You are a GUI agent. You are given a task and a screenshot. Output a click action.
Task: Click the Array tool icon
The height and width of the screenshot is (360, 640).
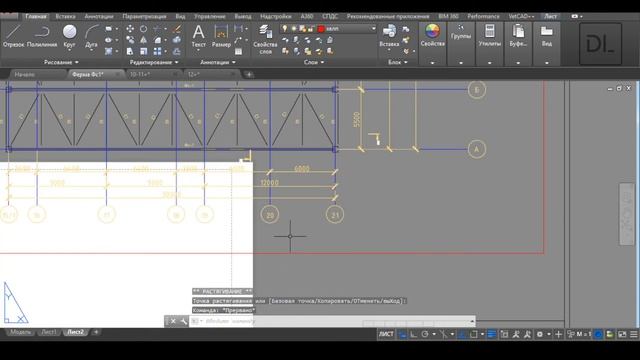[157, 51]
